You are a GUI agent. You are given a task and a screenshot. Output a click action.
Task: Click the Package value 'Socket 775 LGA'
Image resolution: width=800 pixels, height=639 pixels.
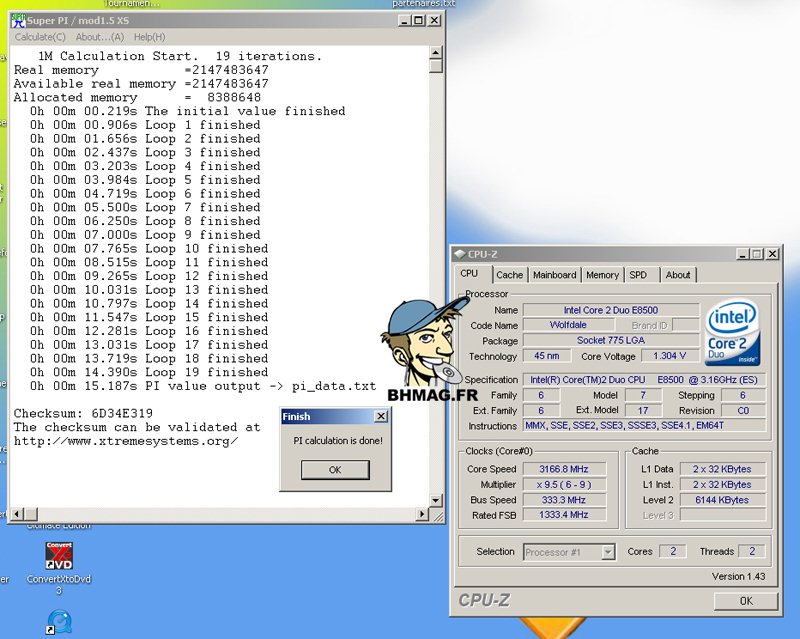(x=611, y=340)
